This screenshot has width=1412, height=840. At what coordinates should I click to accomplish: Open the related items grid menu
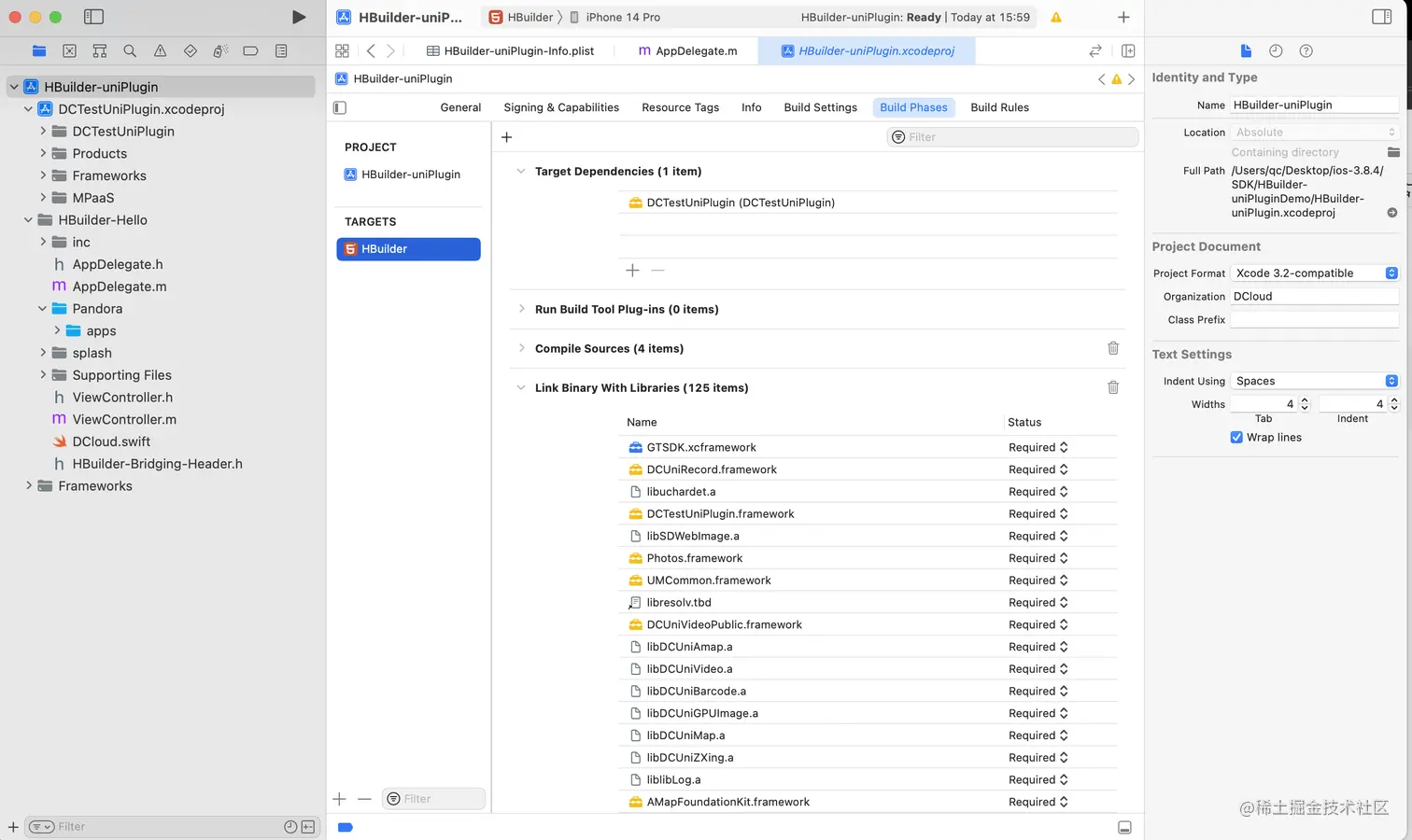click(x=342, y=51)
